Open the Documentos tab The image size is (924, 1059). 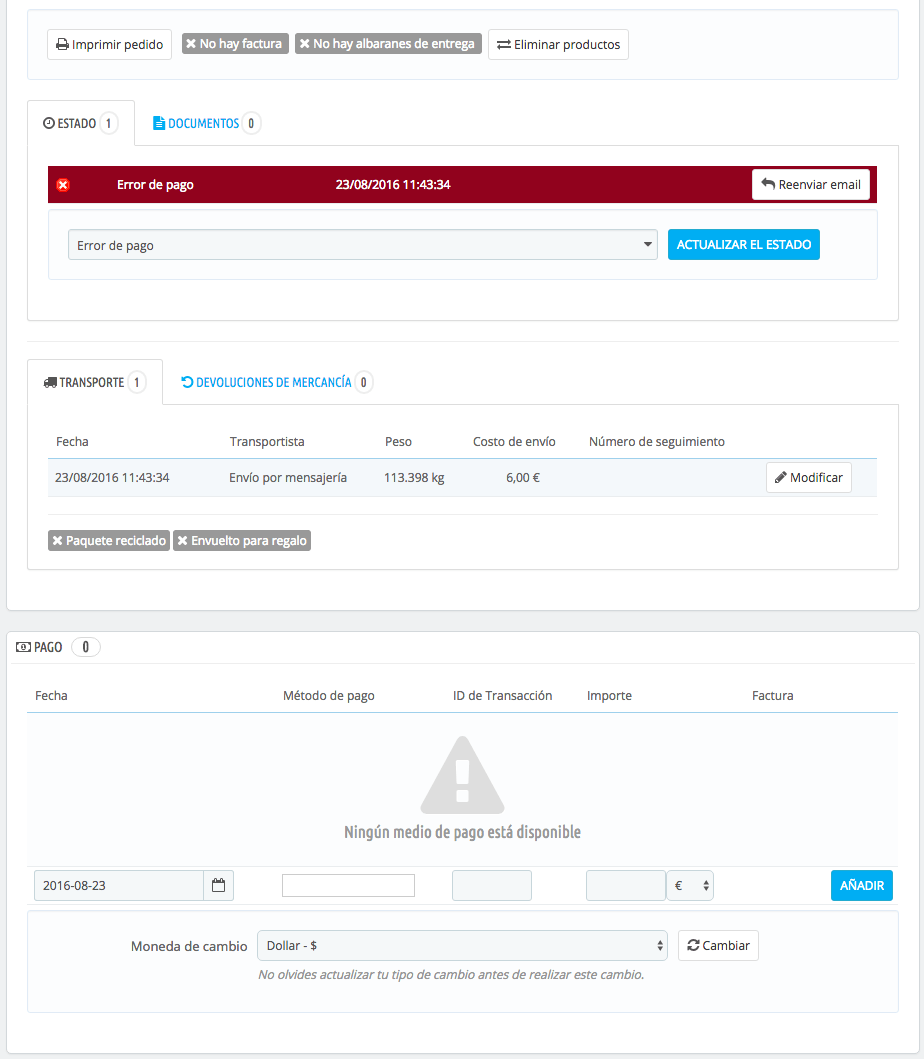point(206,123)
